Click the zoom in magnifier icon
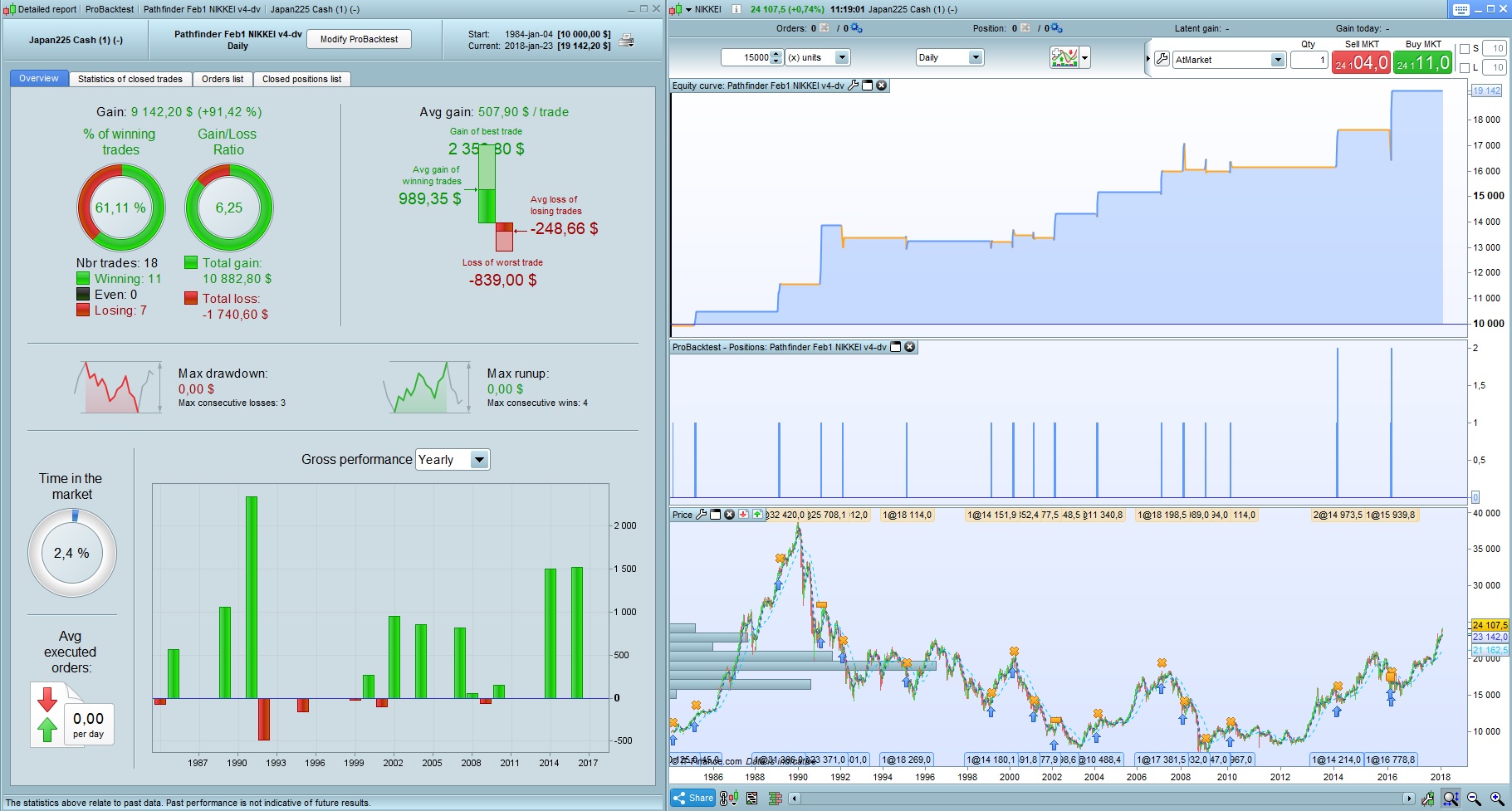The width and height of the screenshot is (1512, 811). click(x=1497, y=799)
